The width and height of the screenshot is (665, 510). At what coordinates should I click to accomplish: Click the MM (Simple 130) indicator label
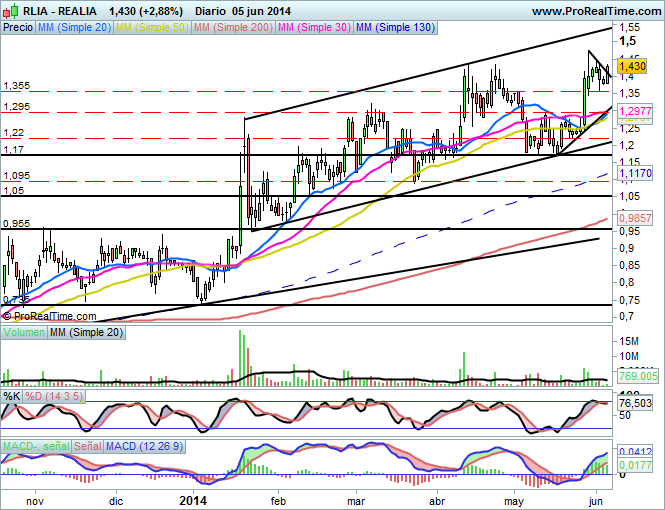(x=396, y=28)
